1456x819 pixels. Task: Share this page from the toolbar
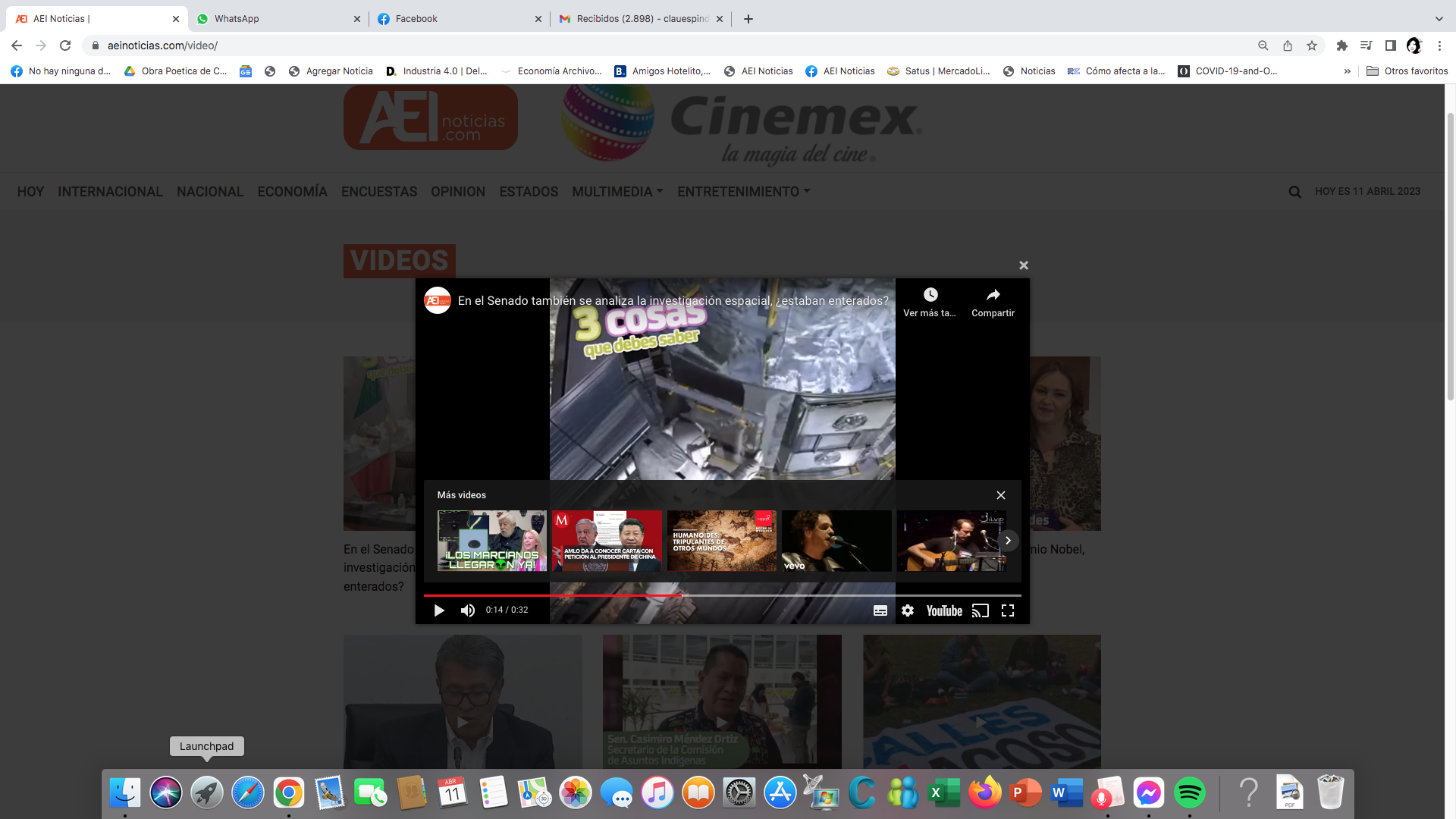1288,45
